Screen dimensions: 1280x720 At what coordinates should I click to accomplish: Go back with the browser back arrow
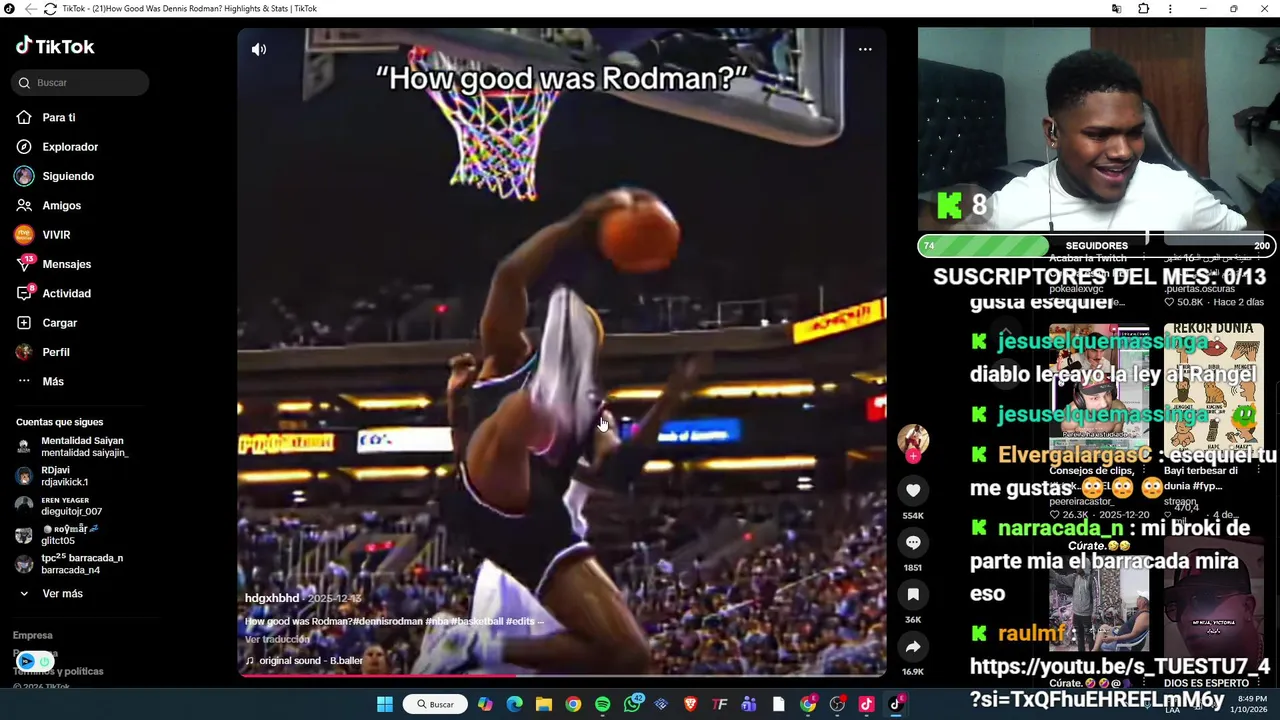point(30,9)
